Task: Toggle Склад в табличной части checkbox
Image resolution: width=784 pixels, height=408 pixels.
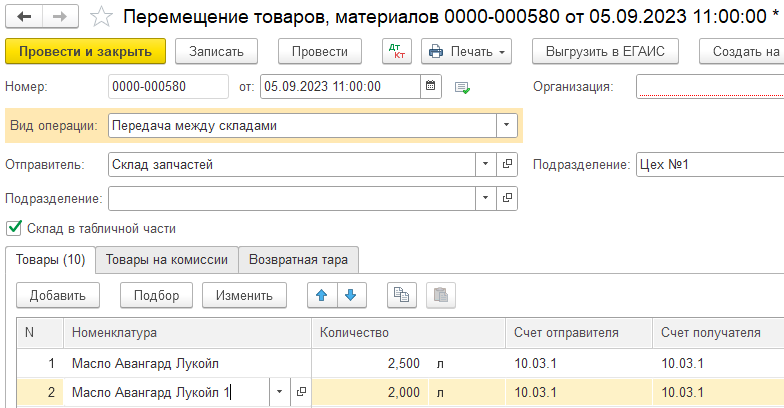Action: [14, 228]
